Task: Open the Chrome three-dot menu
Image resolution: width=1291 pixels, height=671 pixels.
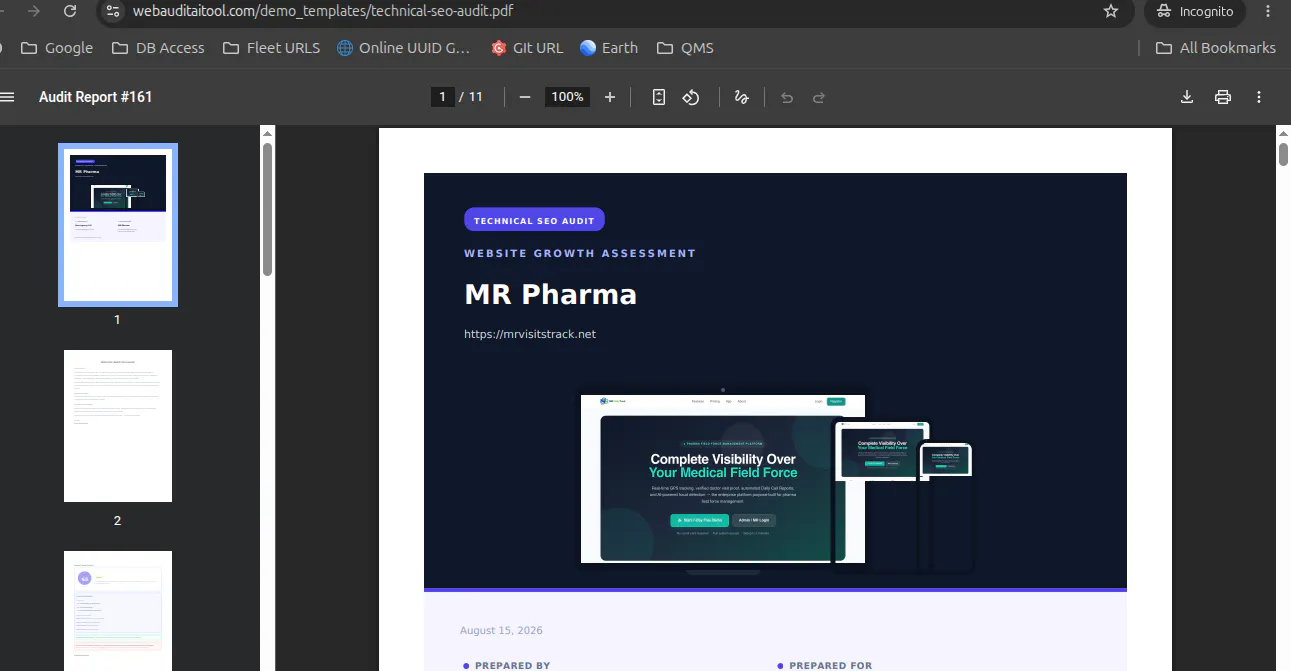Action: point(1268,11)
